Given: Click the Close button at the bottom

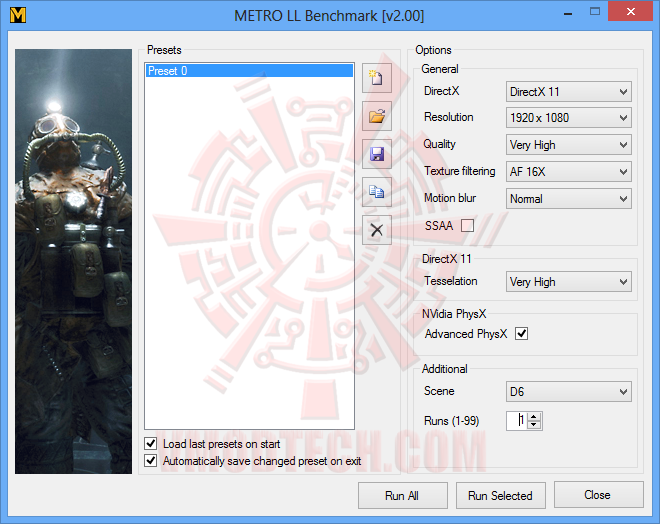Looking at the screenshot, I should pyautogui.click(x=599, y=495).
